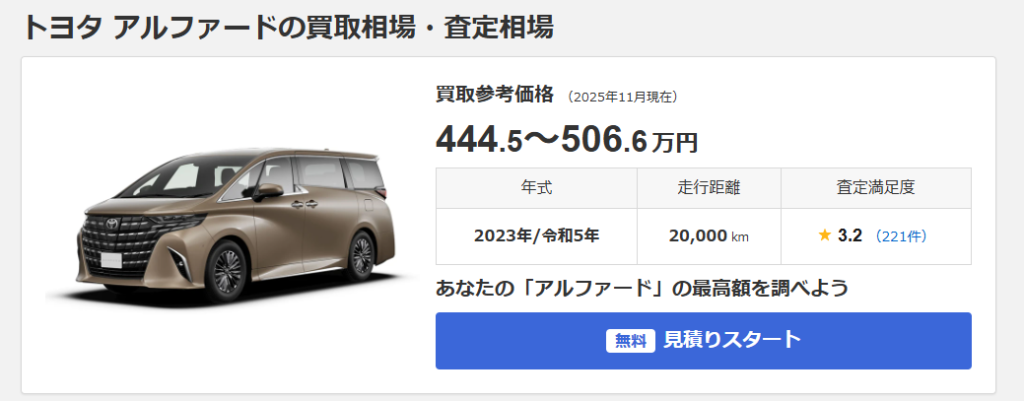Start the free estimate with 見積りスタート
This screenshot has height=401, width=1024.
click(x=703, y=340)
